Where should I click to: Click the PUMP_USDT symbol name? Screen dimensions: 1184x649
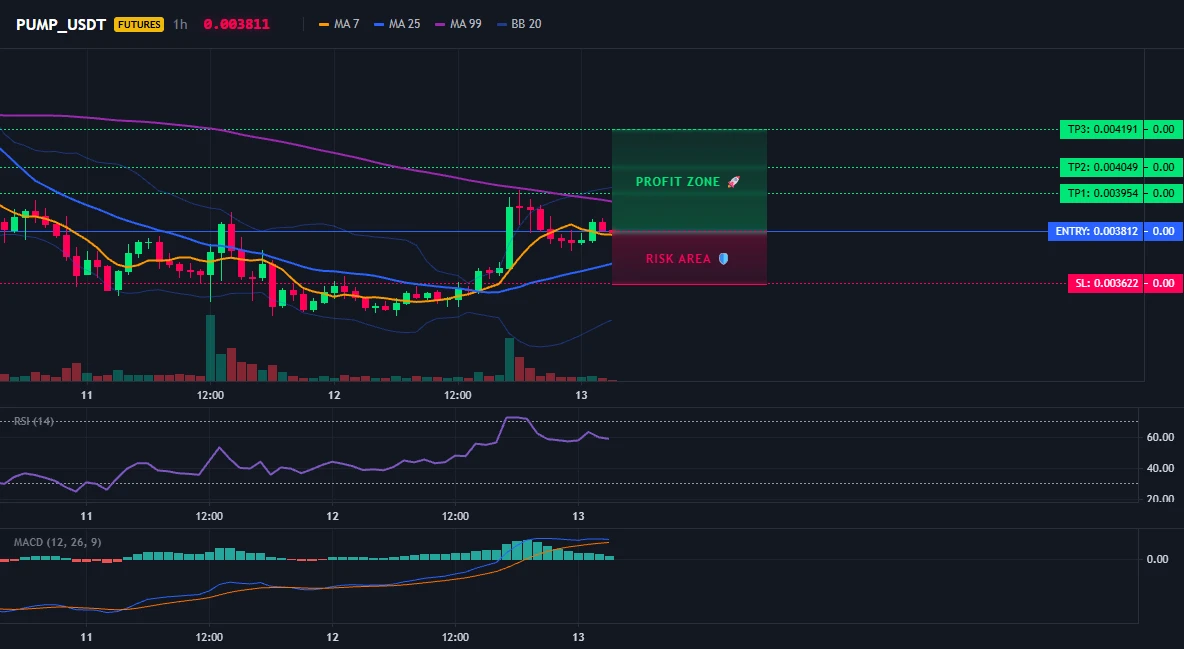click(x=61, y=24)
